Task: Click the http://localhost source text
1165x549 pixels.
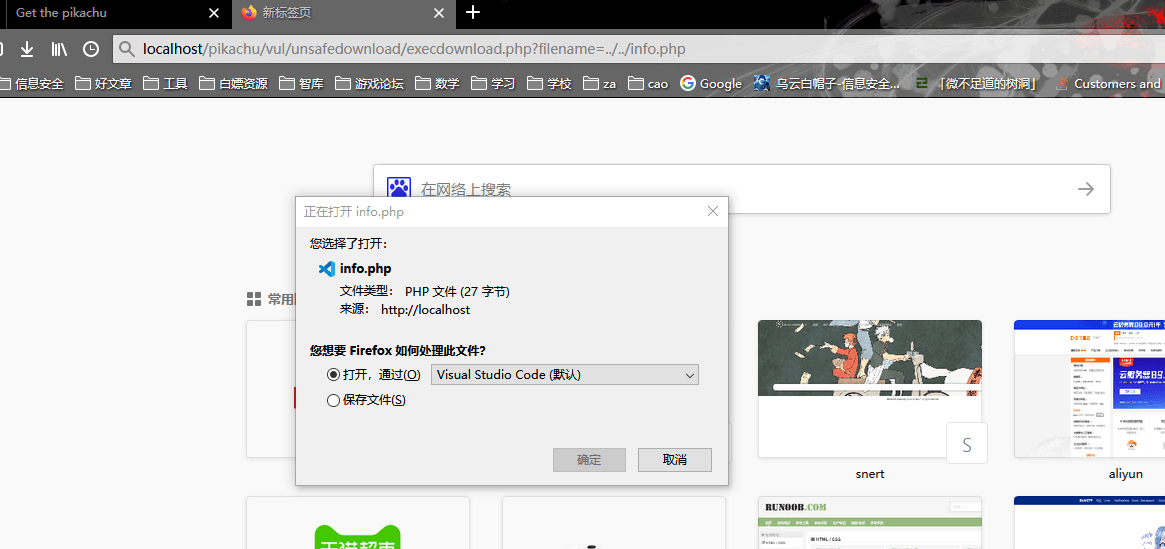Action: tap(426, 310)
